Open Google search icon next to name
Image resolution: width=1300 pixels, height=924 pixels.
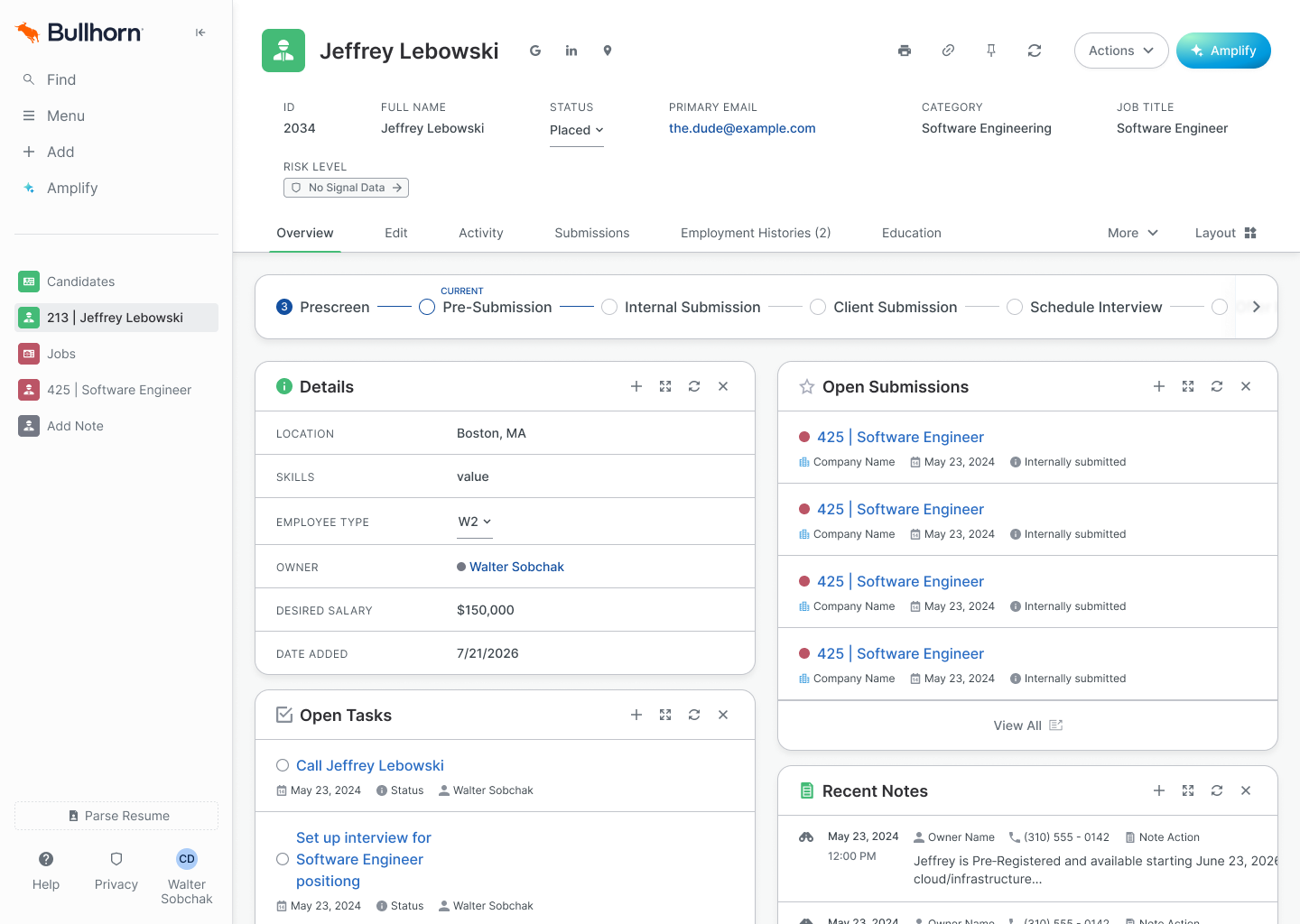pyautogui.click(x=535, y=51)
